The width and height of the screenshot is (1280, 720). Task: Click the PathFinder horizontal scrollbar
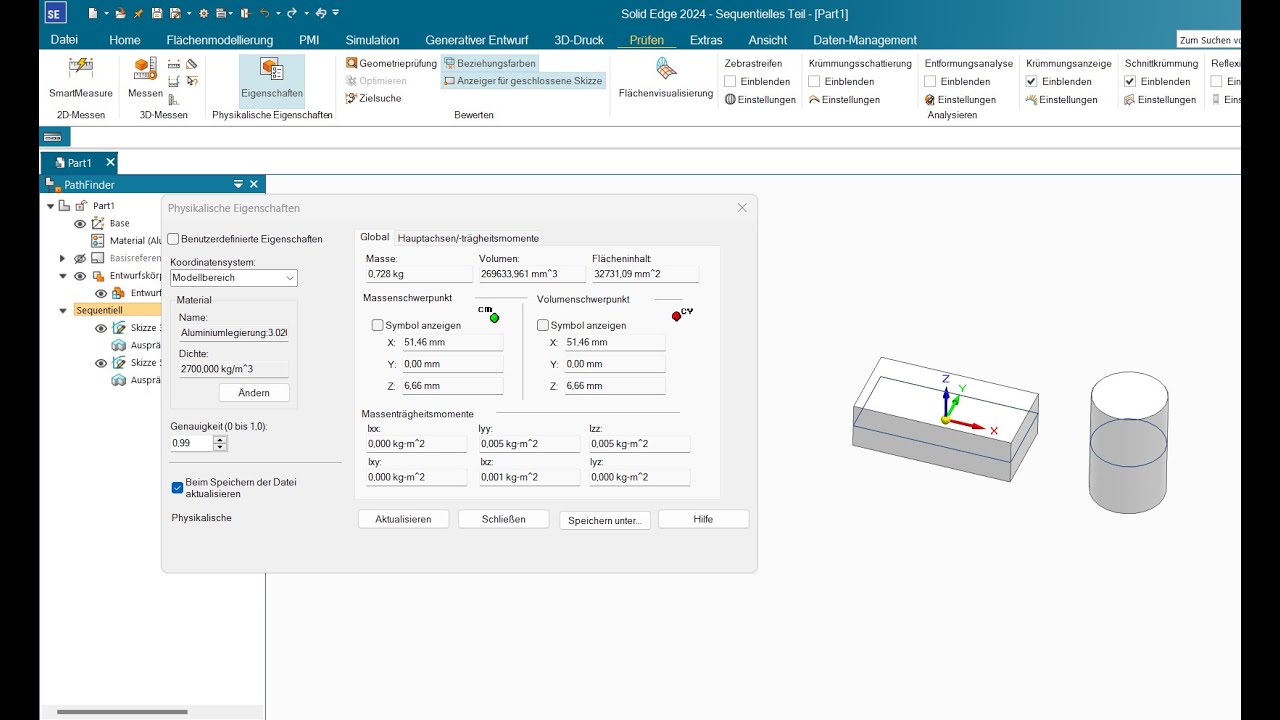(x=123, y=712)
